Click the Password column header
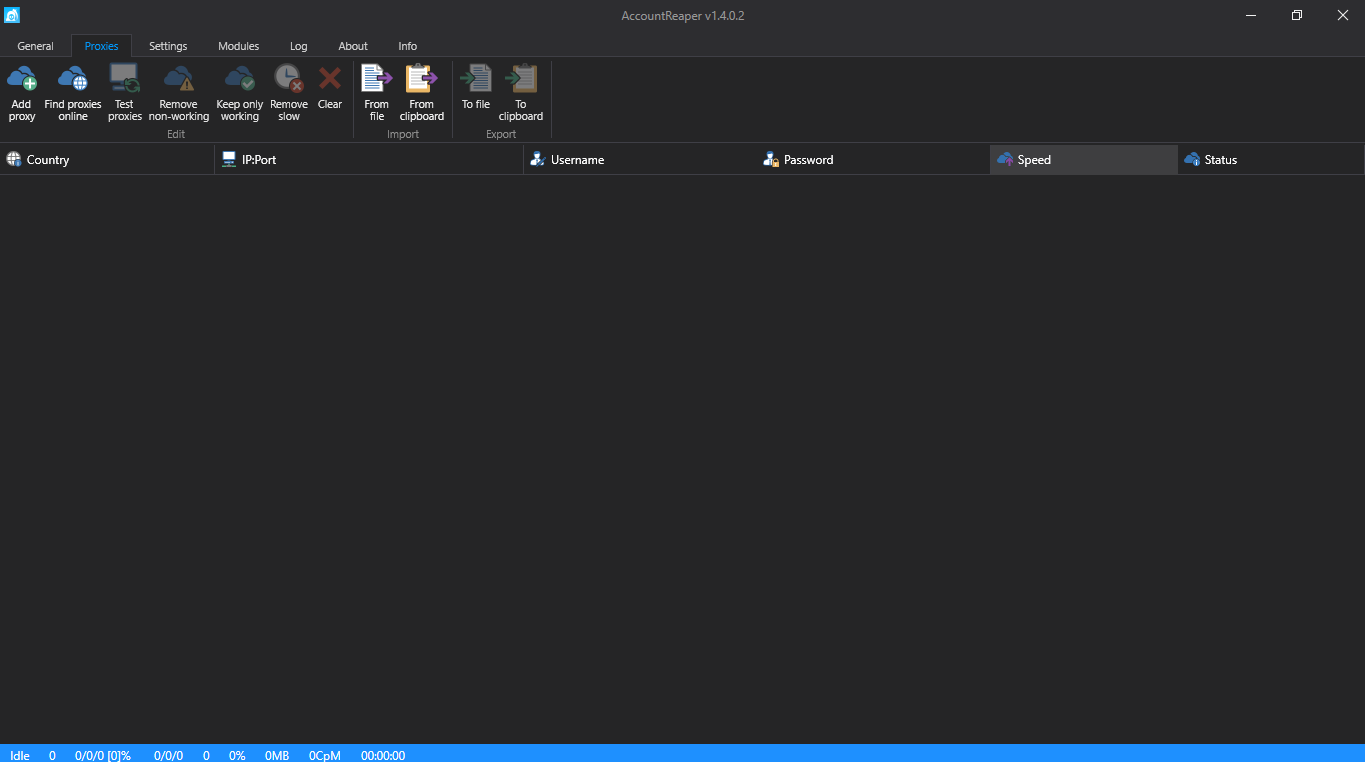 coord(873,160)
